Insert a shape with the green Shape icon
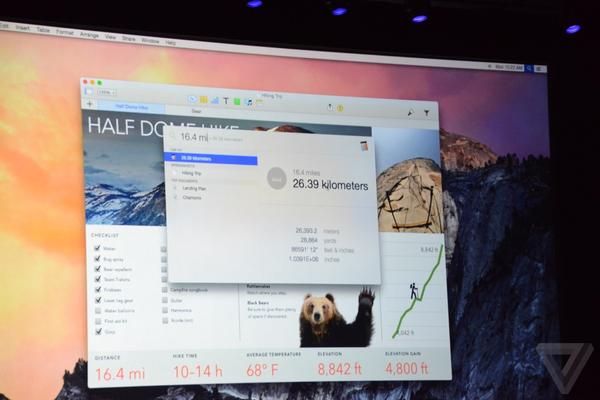Viewport: 600px width, 400px height. coord(237,102)
